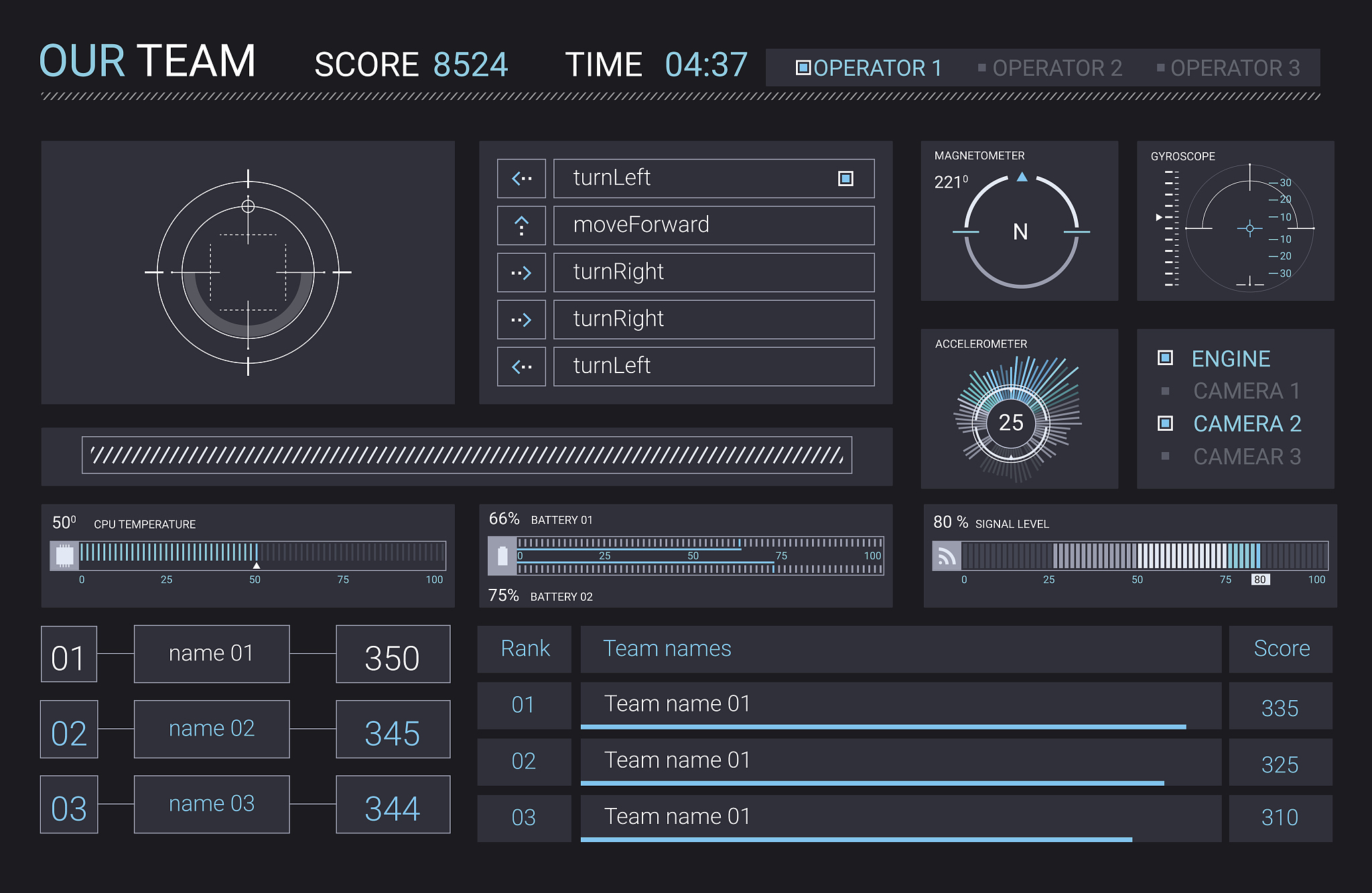Click the CPU chip icon
The height and width of the screenshot is (893, 1372).
(64, 555)
